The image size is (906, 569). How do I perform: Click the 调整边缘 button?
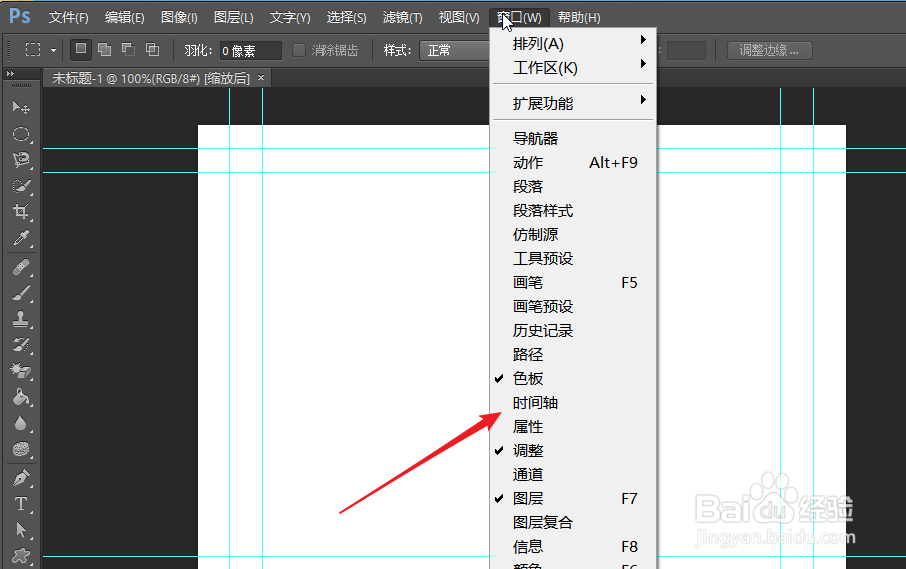click(x=770, y=50)
